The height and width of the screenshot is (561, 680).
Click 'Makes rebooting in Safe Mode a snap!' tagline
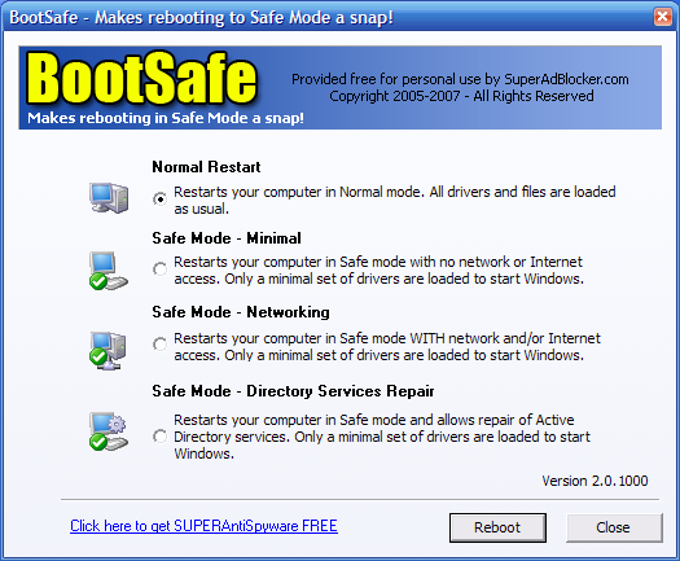coord(165,118)
